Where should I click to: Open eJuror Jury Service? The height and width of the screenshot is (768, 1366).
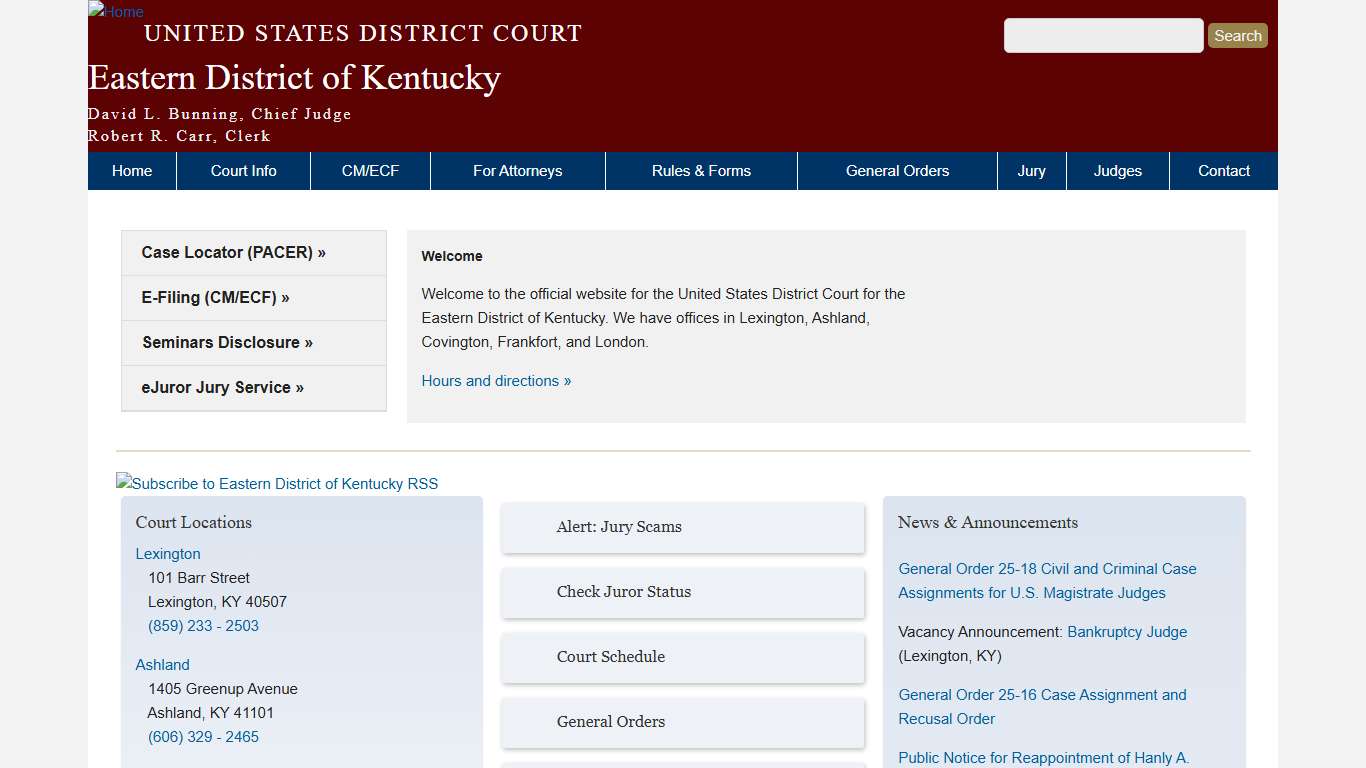click(x=223, y=387)
